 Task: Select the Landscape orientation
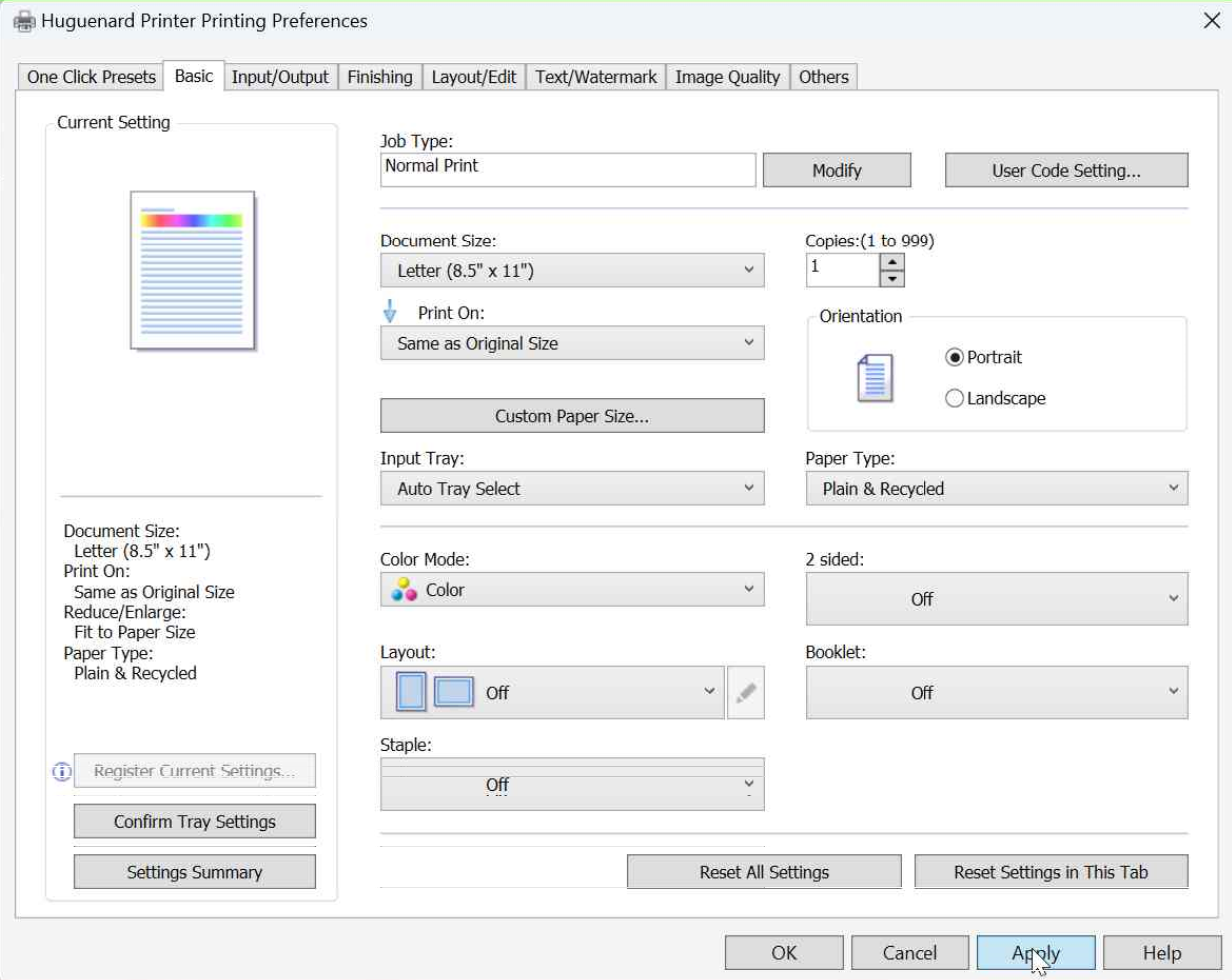(x=954, y=398)
